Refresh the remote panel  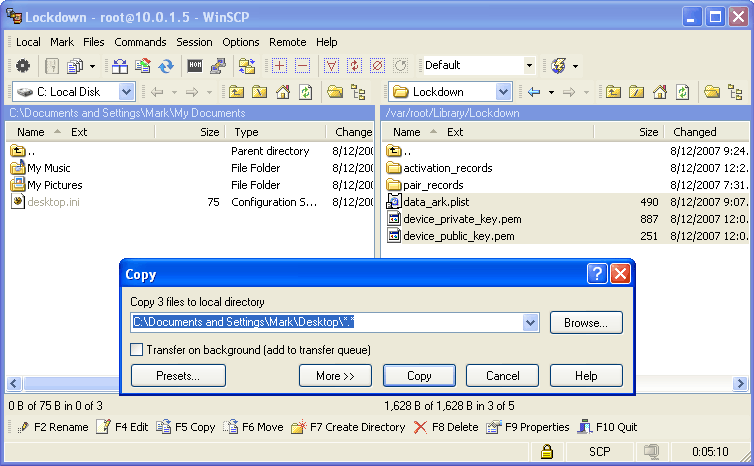pyautogui.click(x=683, y=91)
